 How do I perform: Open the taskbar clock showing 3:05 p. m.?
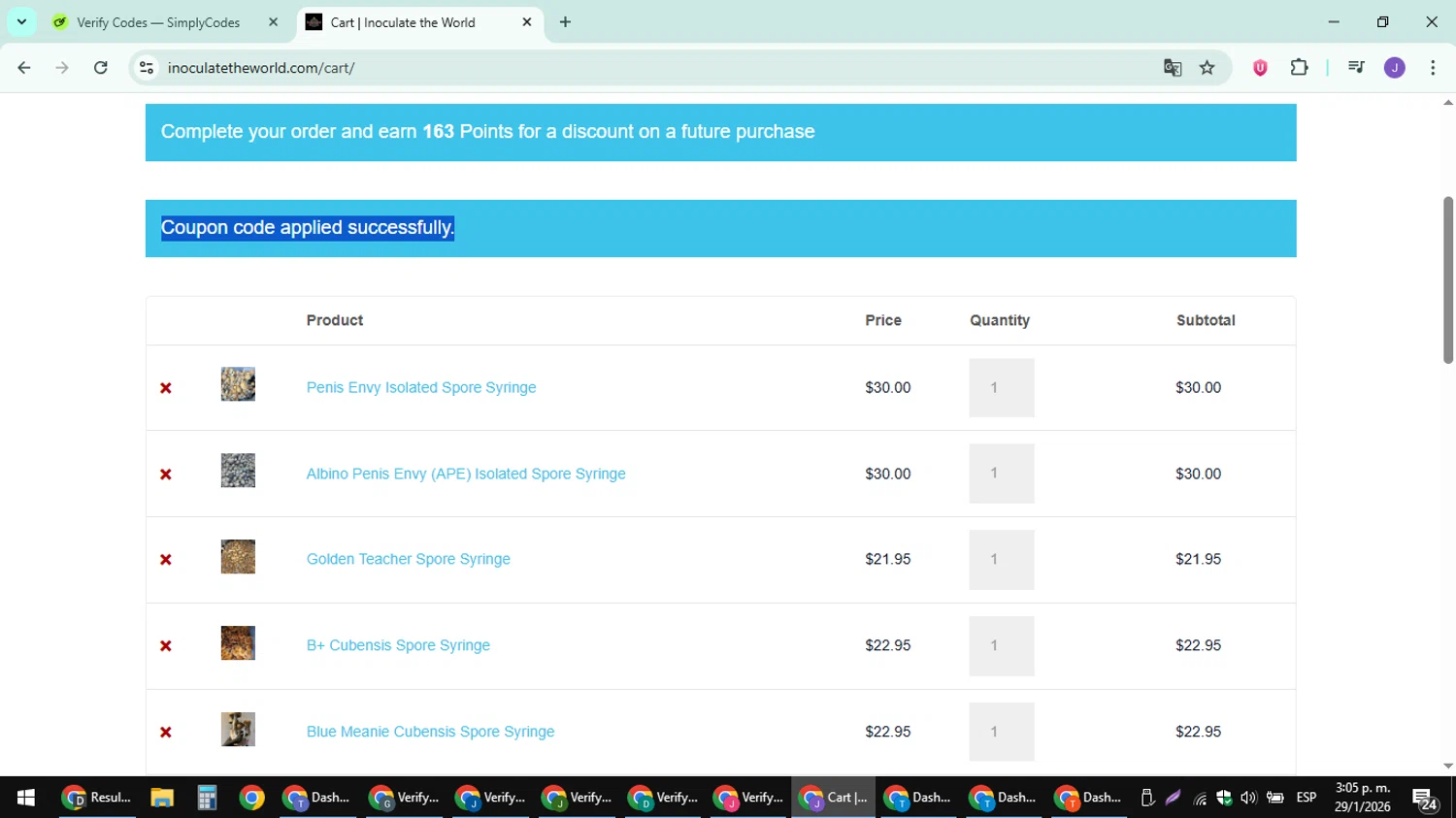(x=1363, y=798)
